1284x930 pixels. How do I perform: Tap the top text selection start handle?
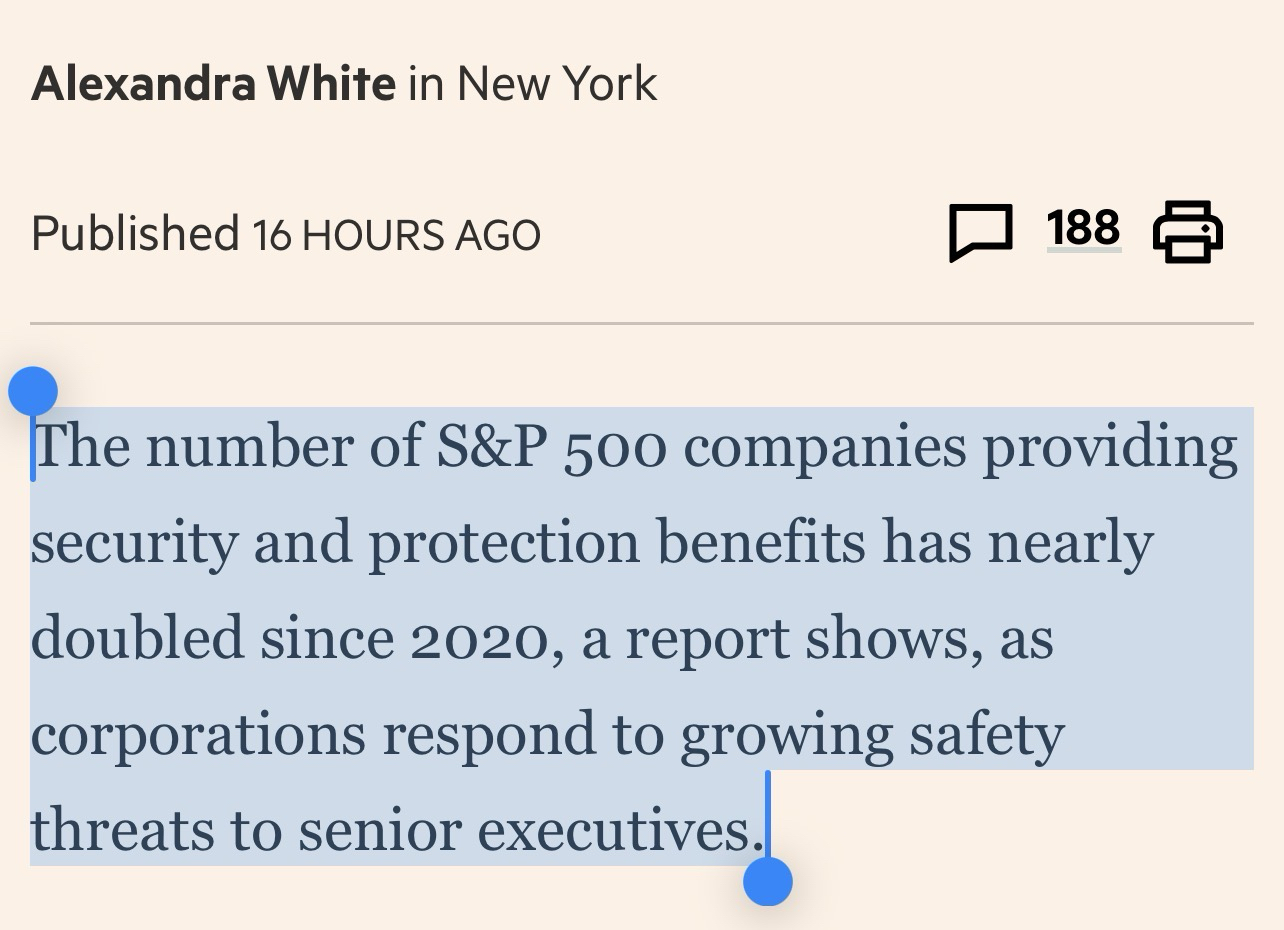pos(33,391)
